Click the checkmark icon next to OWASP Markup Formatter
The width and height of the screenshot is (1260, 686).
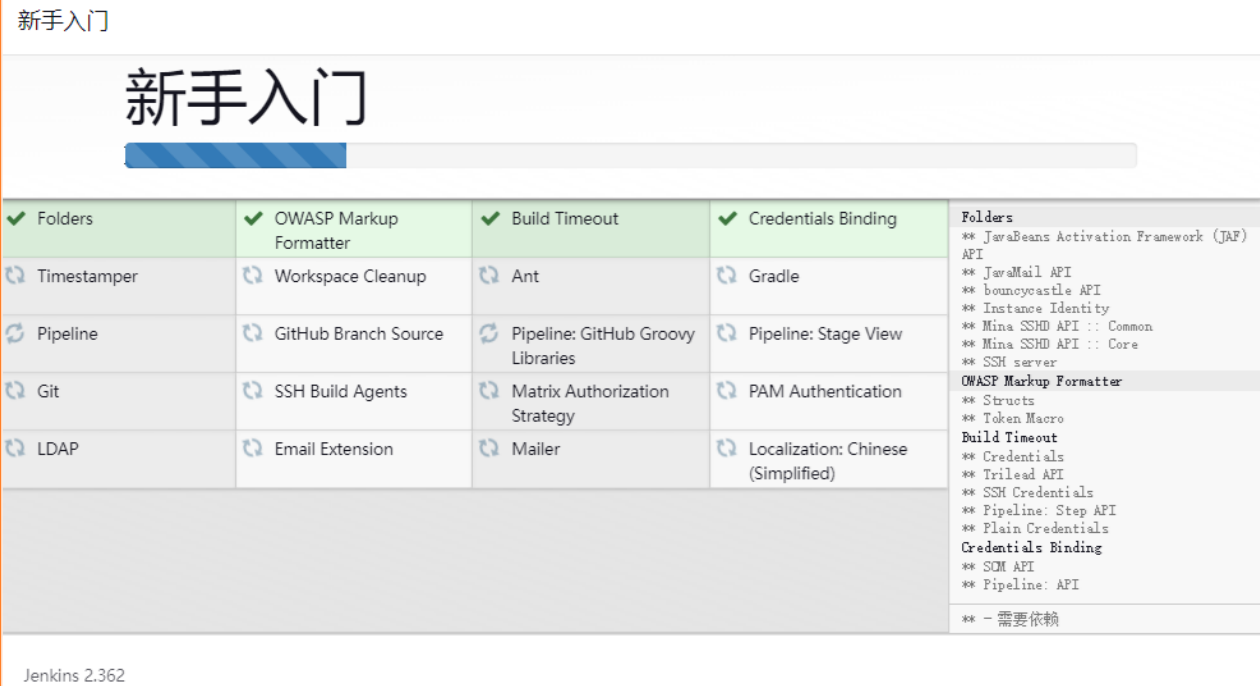[253, 218]
